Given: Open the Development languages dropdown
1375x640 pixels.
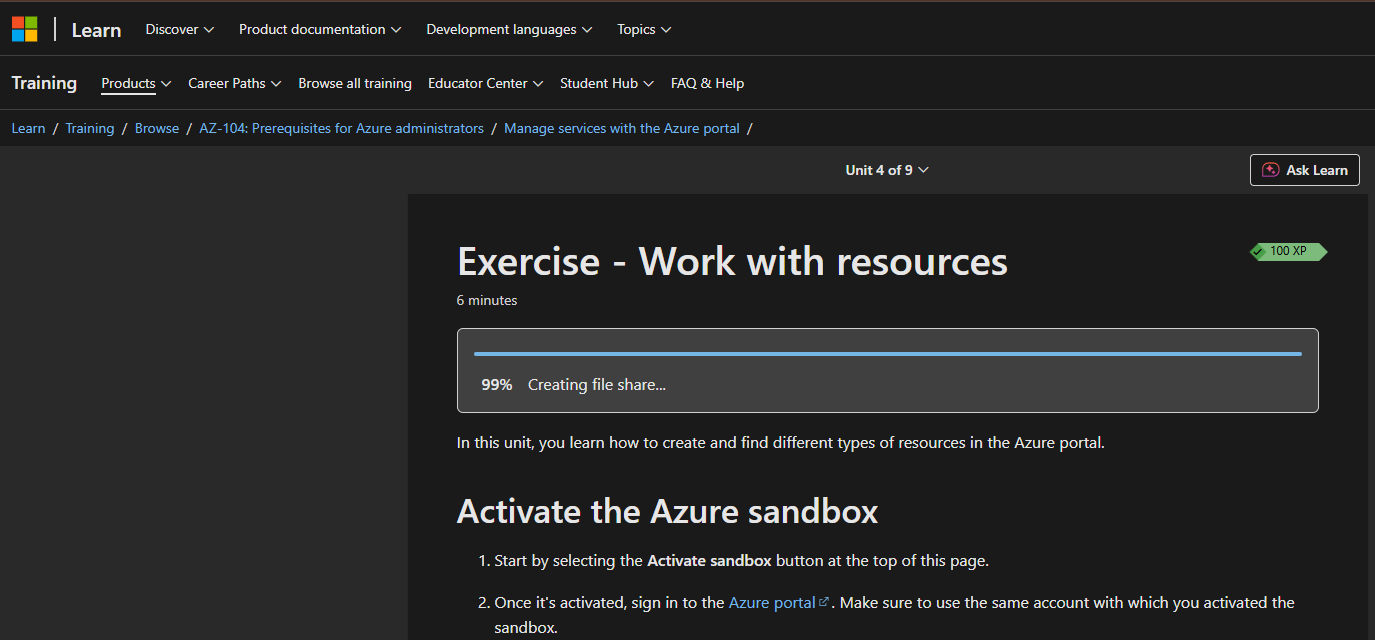Looking at the screenshot, I should 509,30.
